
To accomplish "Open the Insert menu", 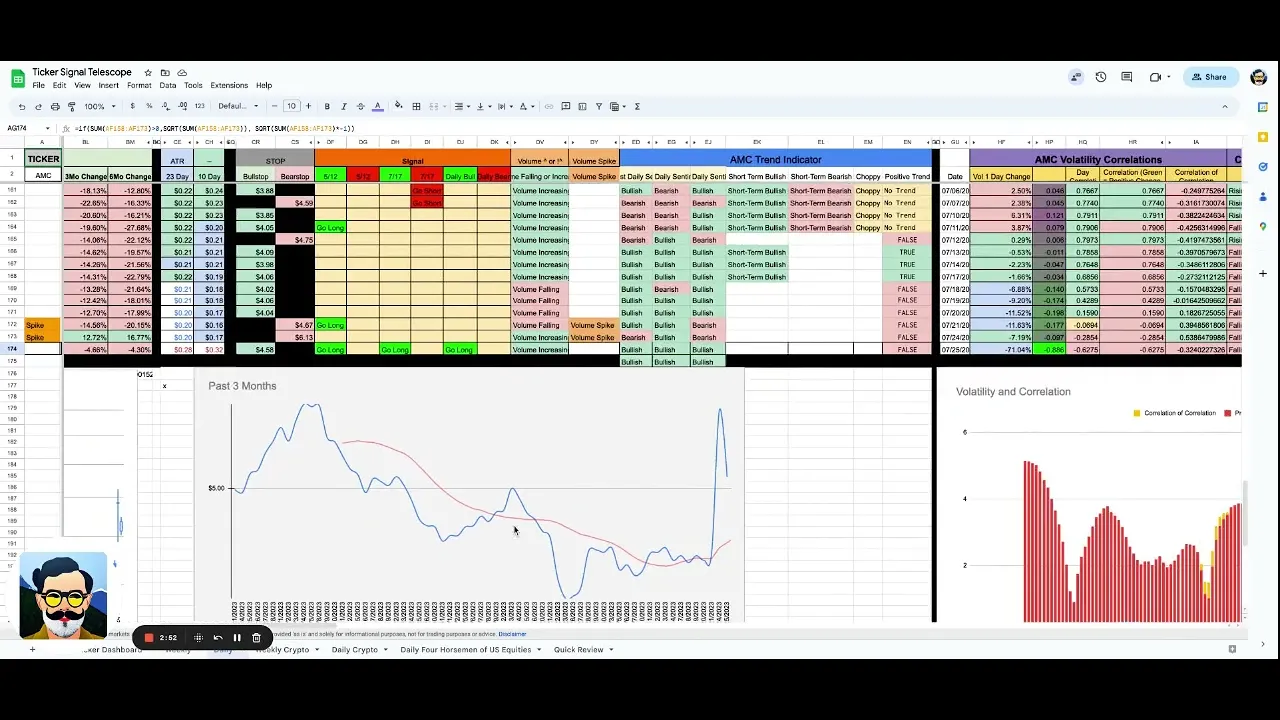I will [109, 85].
